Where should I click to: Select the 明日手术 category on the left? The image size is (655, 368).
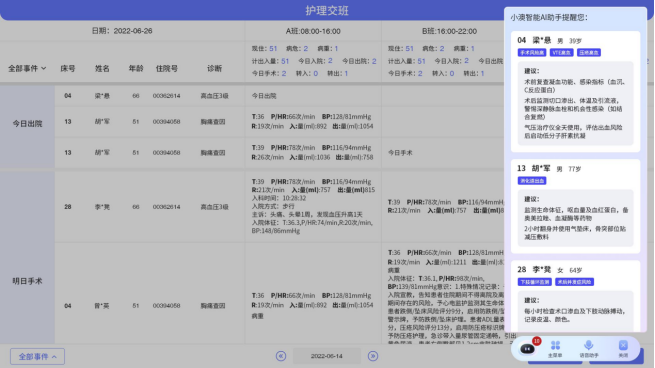[x=27, y=281]
